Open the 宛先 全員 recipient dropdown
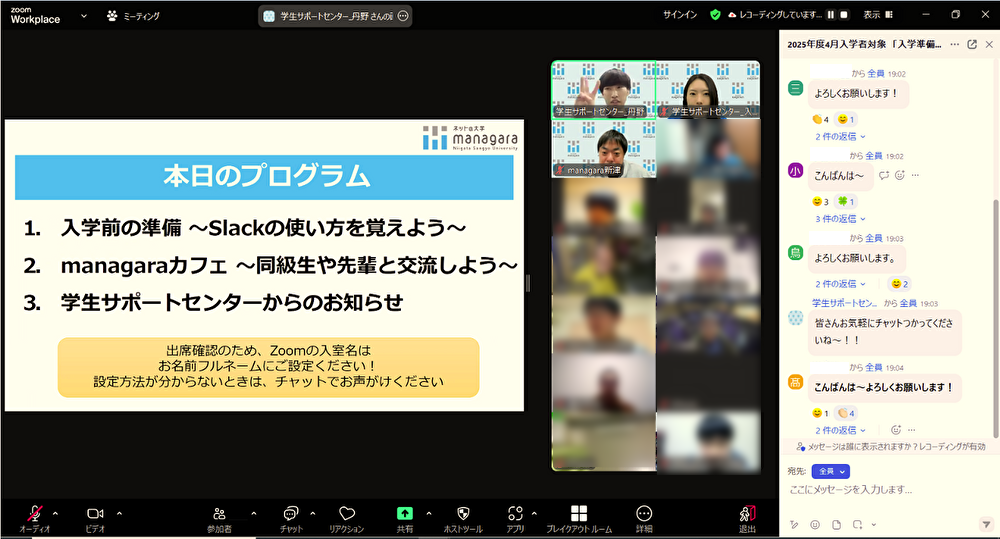The width and height of the screenshot is (1000, 539). pyautogui.click(x=831, y=471)
